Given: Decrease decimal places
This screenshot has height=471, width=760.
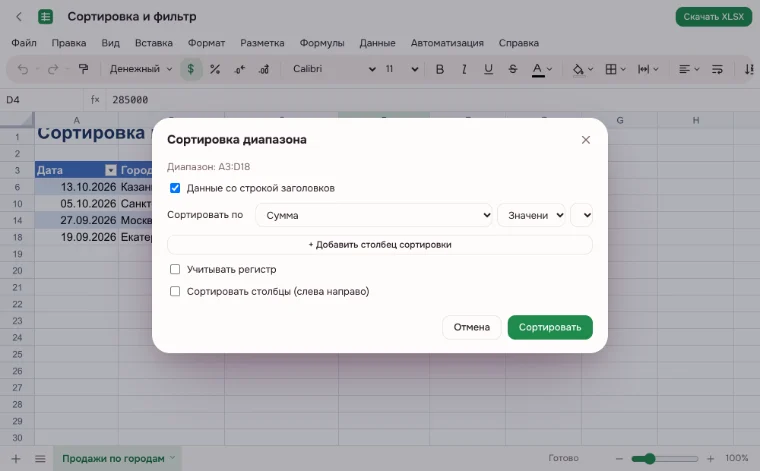Looking at the screenshot, I should [239, 69].
